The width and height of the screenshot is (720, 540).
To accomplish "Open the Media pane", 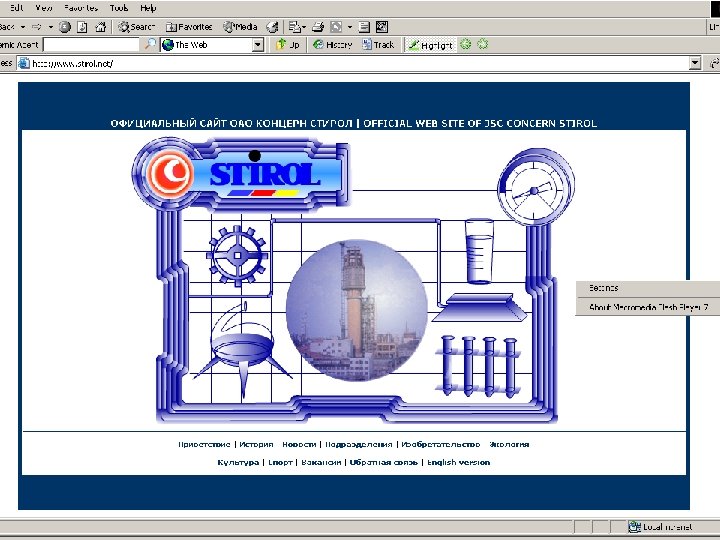I will pos(240,27).
